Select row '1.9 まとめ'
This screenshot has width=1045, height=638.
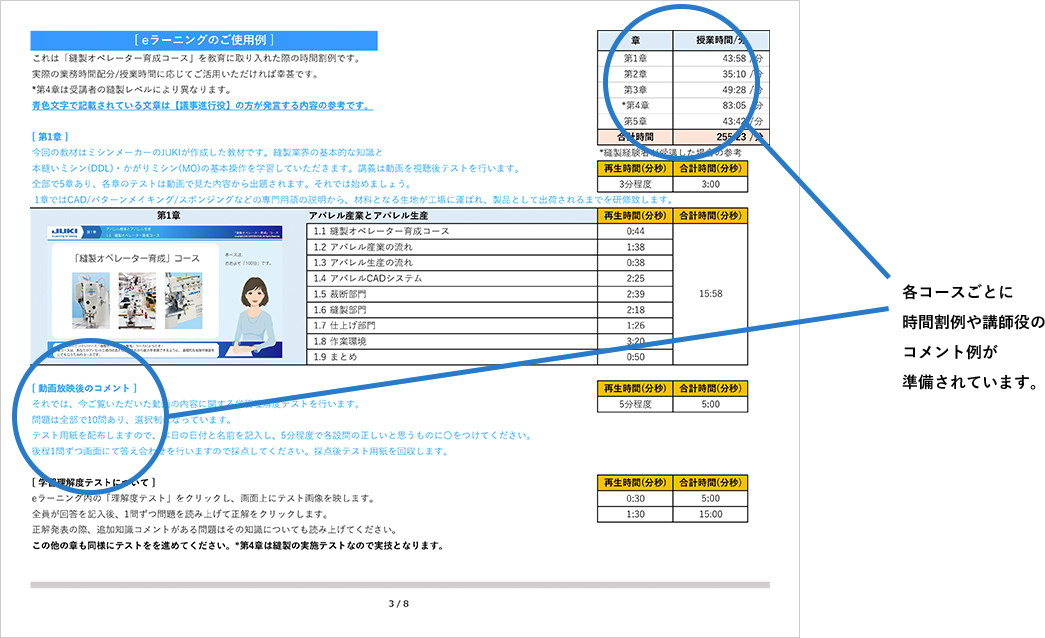452,357
